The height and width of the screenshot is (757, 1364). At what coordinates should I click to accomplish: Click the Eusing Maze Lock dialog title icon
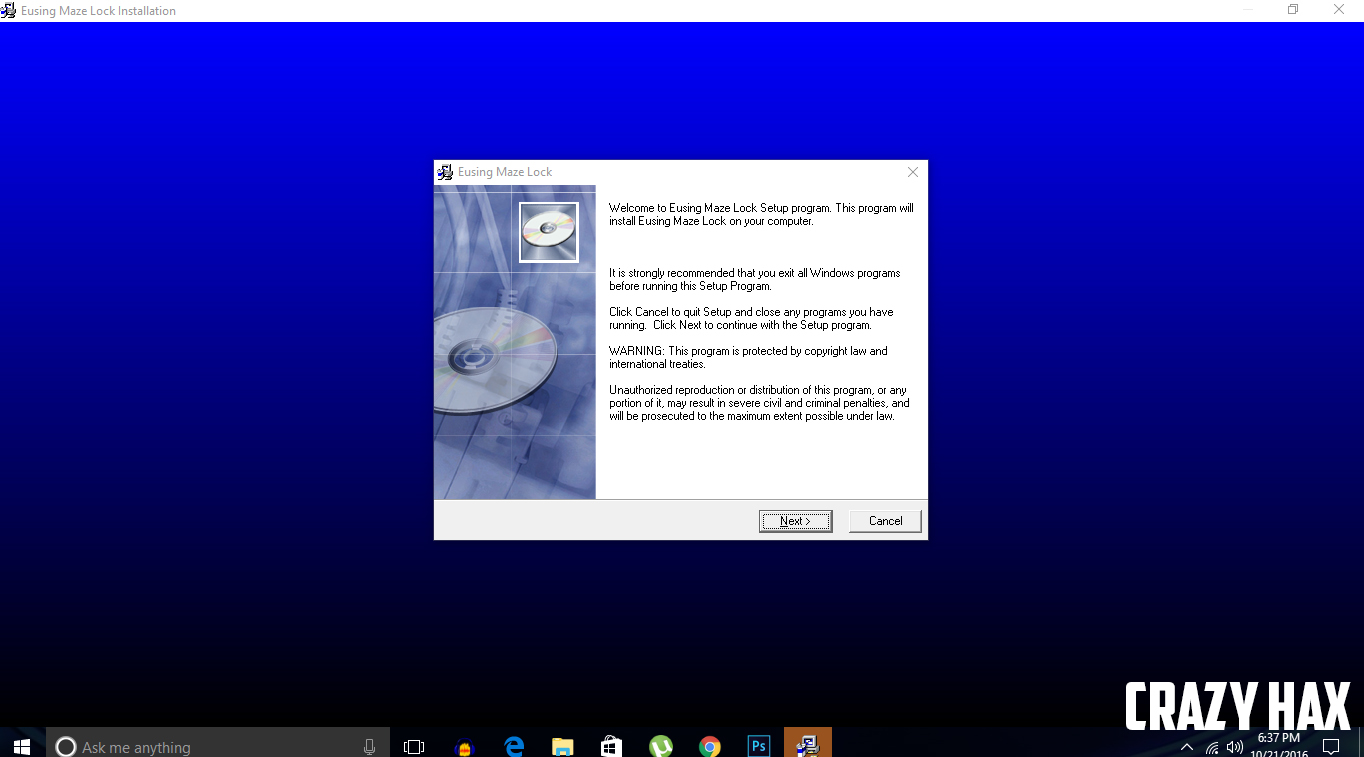[445, 172]
